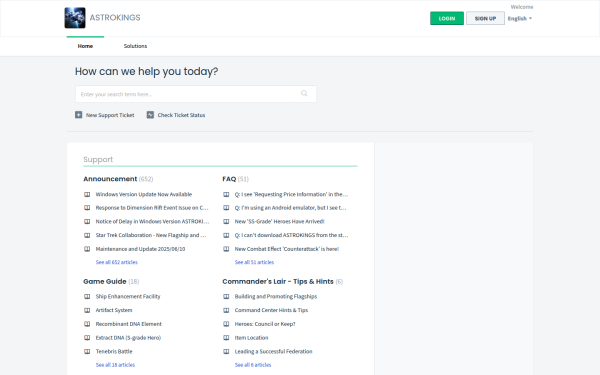Click book icon beside Android emulator FAQ
Viewport: 600px width, 375px height.
(x=226, y=208)
